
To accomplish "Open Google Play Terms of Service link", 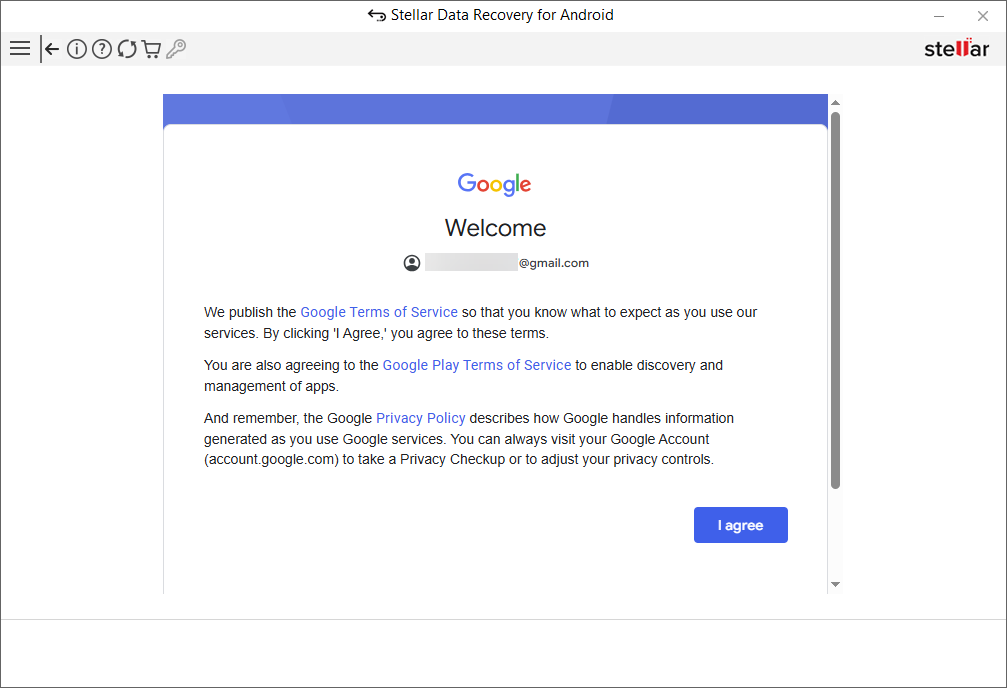I will click(x=477, y=365).
